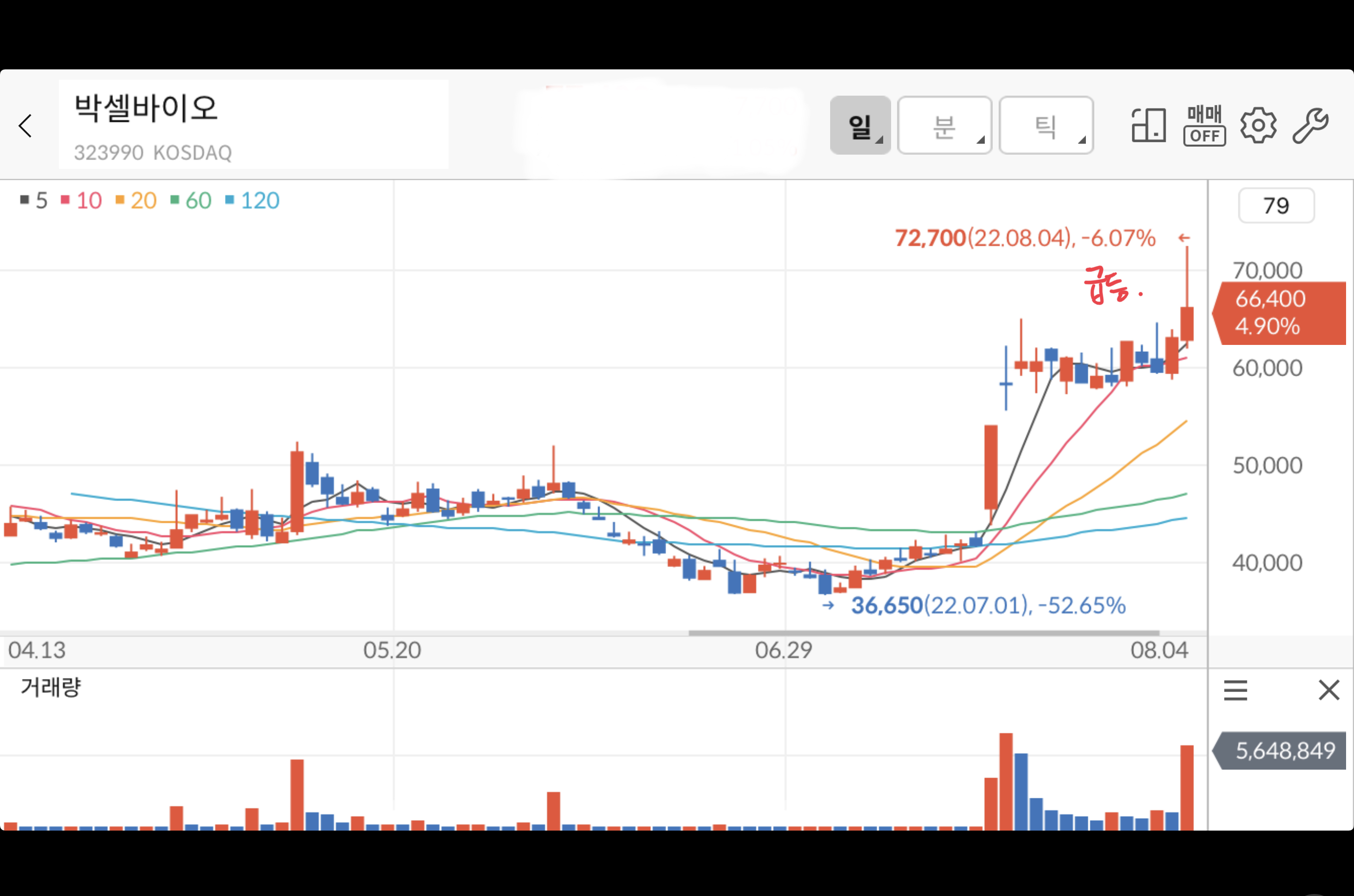Click the volume value tag 5,648,849
This screenshot has height=896, width=1354.
(1279, 750)
